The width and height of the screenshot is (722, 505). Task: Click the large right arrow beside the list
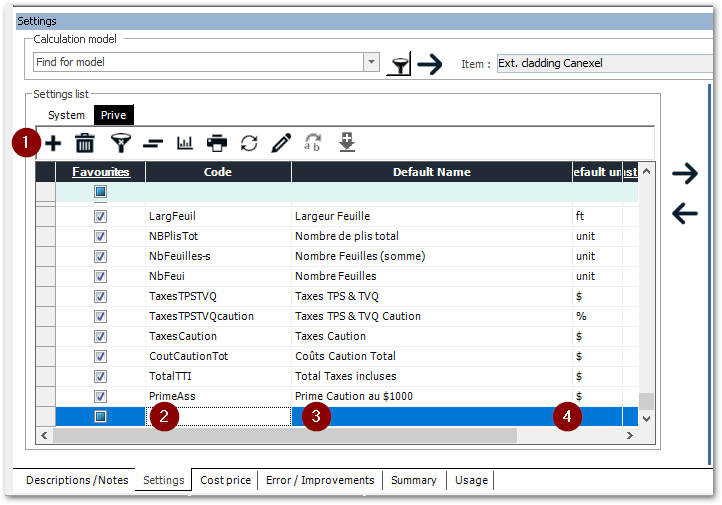[685, 174]
